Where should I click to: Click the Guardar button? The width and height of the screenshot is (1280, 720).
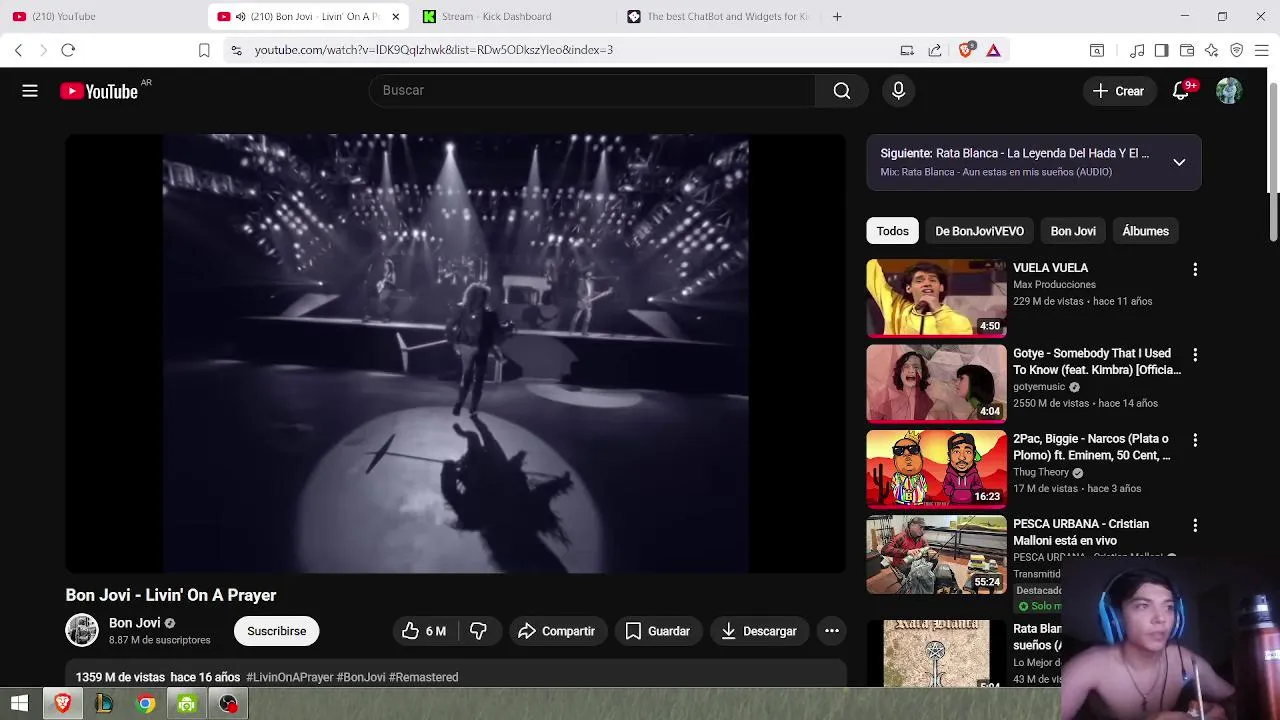point(658,631)
